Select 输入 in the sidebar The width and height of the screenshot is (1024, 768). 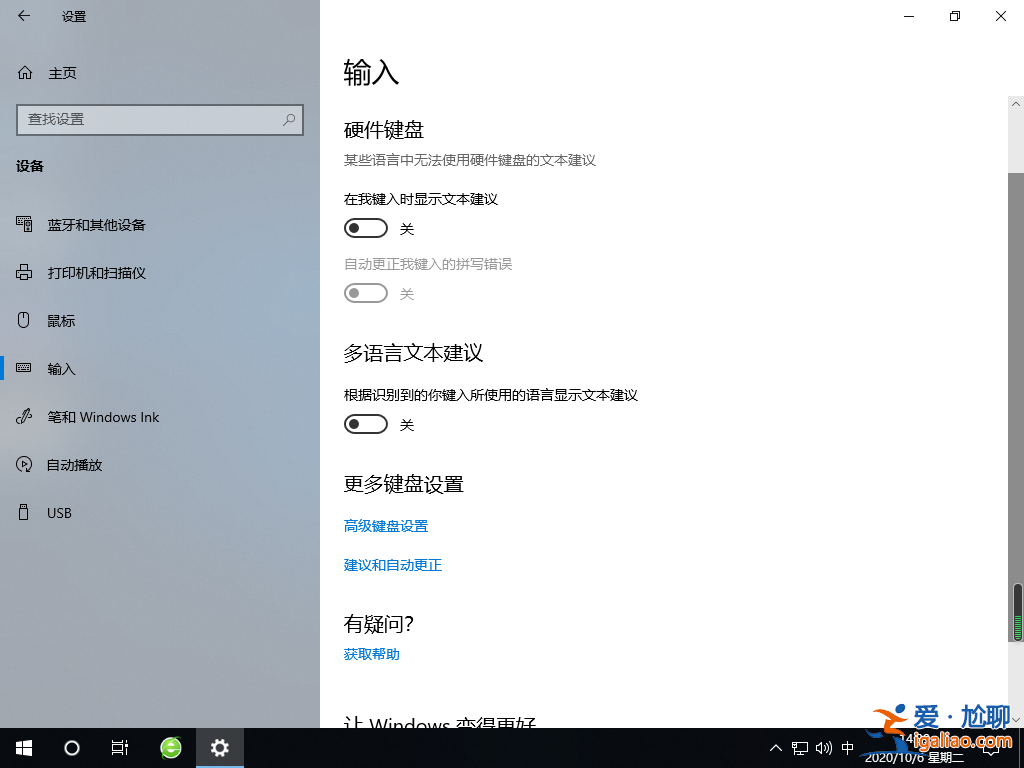[x=61, y=368]
